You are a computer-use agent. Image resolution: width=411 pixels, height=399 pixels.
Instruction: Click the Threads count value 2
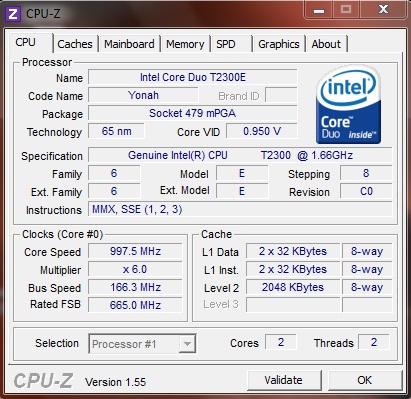374,342
